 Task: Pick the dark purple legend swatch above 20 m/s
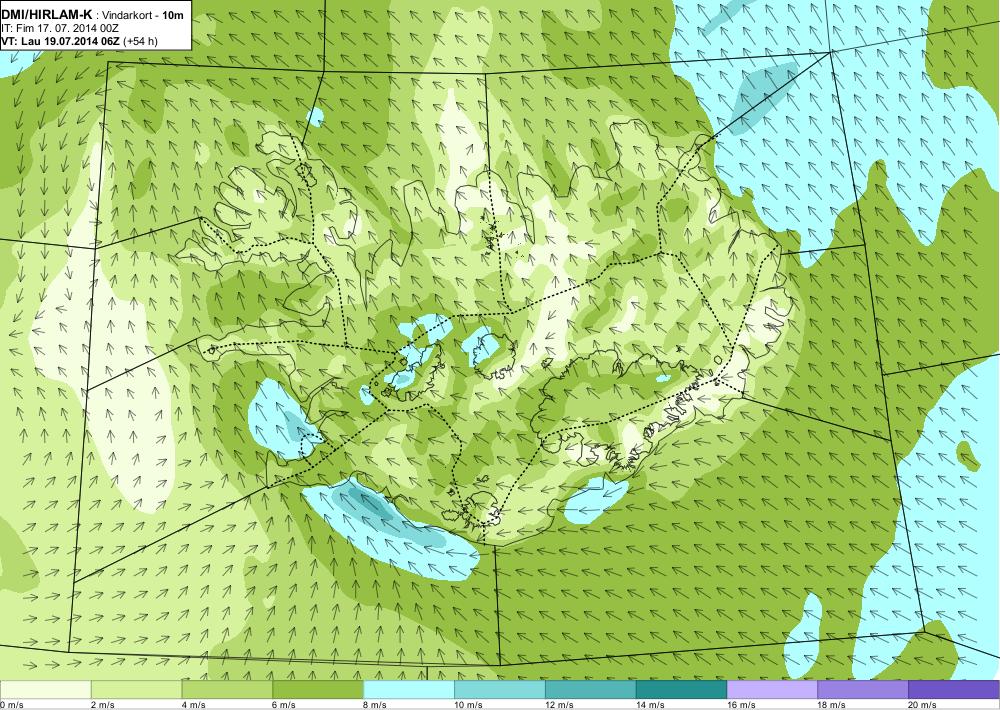[954, 690]
